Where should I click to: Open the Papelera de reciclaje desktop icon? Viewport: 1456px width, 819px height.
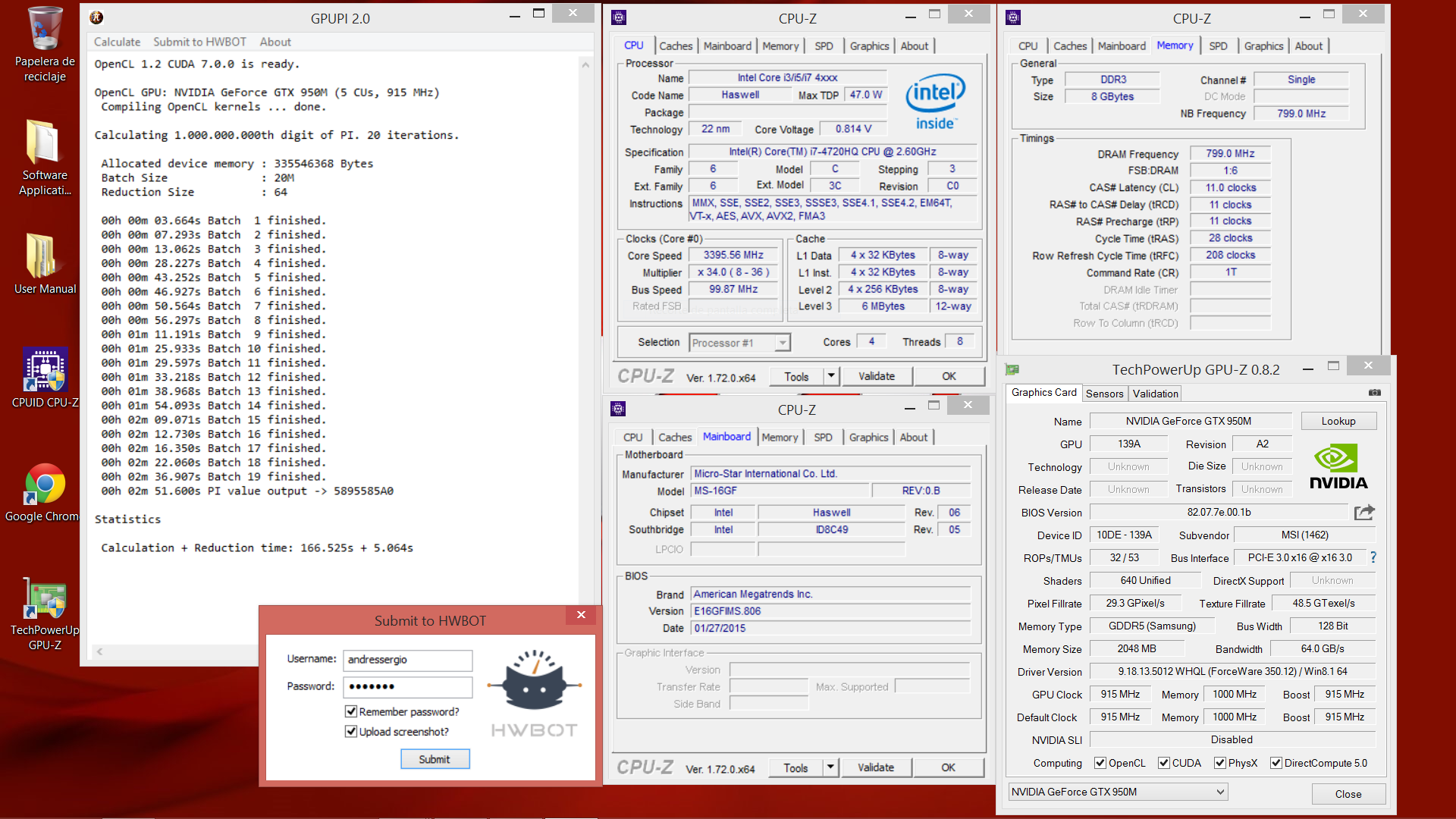tap(45, 44)
